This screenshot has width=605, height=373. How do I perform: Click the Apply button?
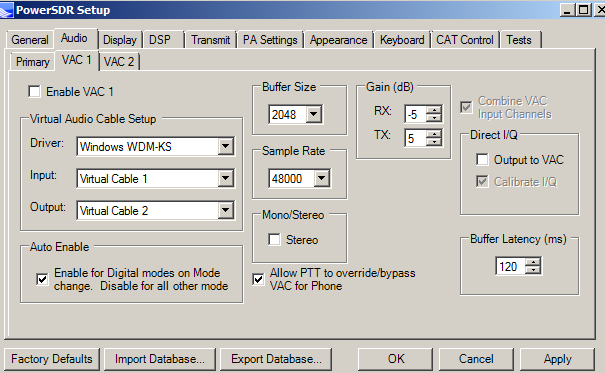[x=557, y=359]
